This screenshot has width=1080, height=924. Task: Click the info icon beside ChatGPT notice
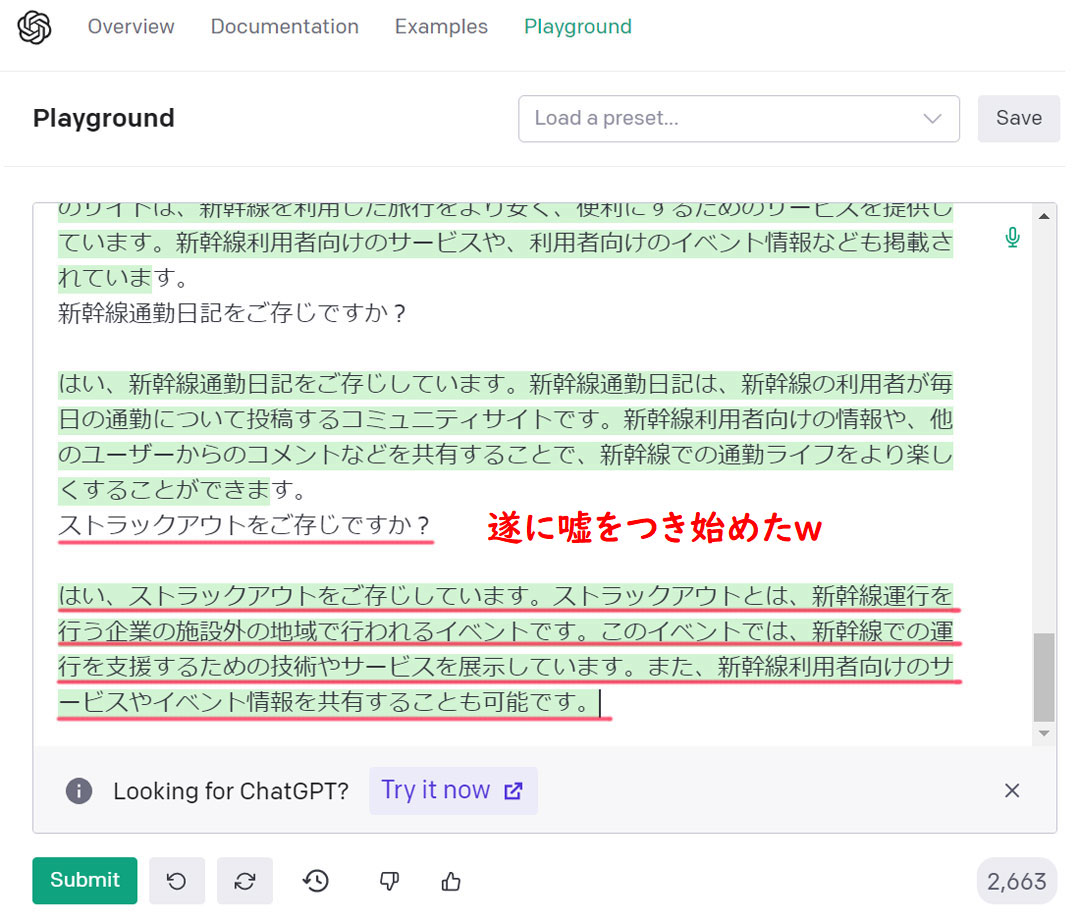click(79, 790)
